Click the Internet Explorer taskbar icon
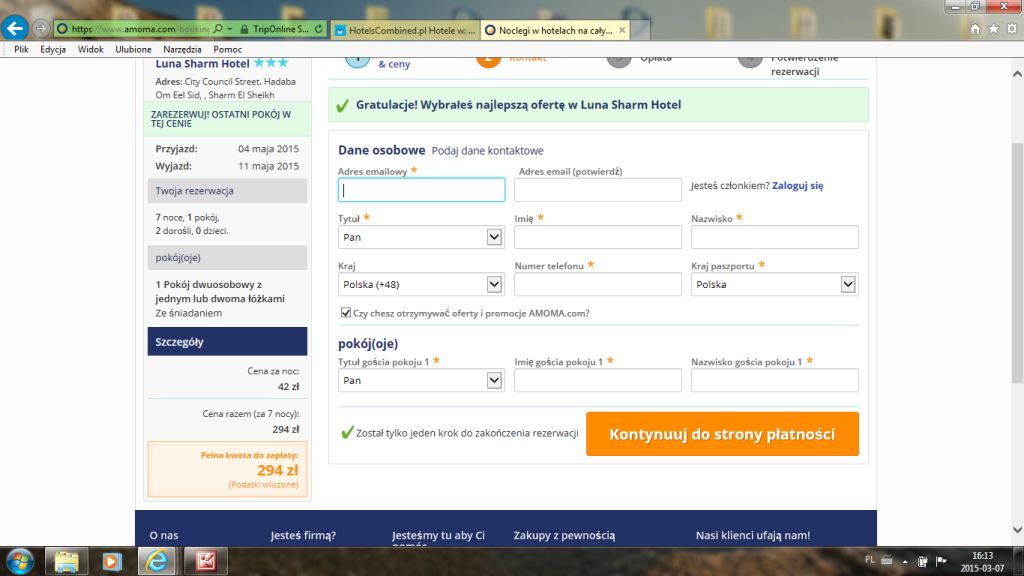This screenshot has width=1024, height=576. click(x=157, y=562)
